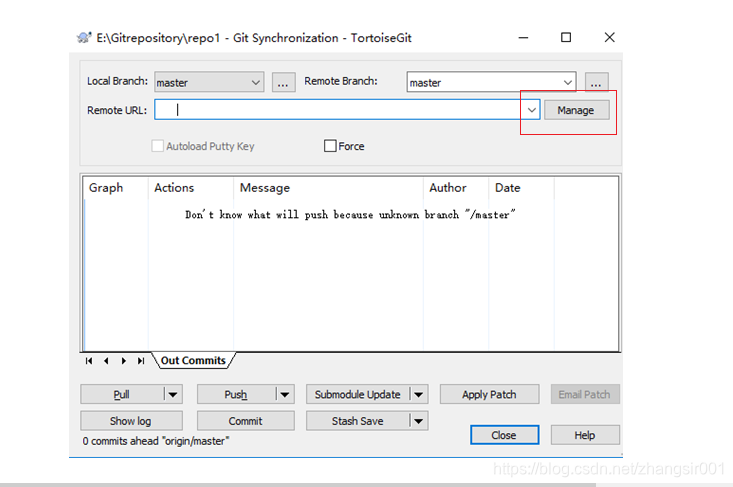Close the dialog with the Close button
Screen dimensions: 733x487
(504, 435)
